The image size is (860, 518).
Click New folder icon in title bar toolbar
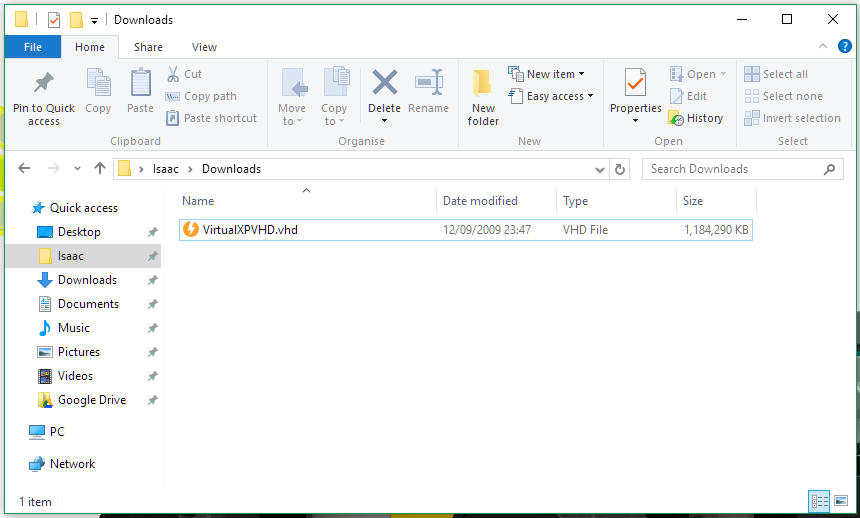tap(76, 20)
